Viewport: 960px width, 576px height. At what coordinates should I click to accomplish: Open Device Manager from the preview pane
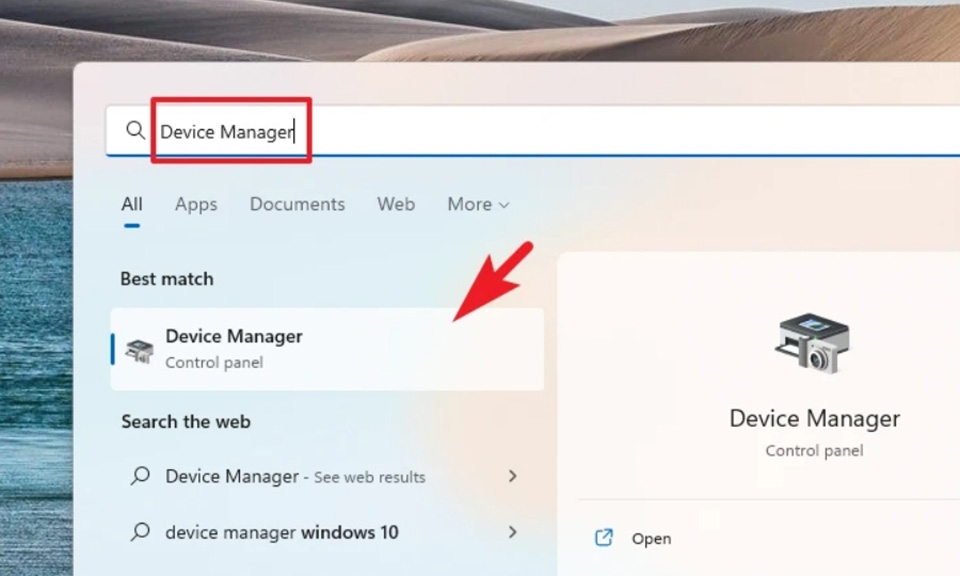(x=652, y=538)
